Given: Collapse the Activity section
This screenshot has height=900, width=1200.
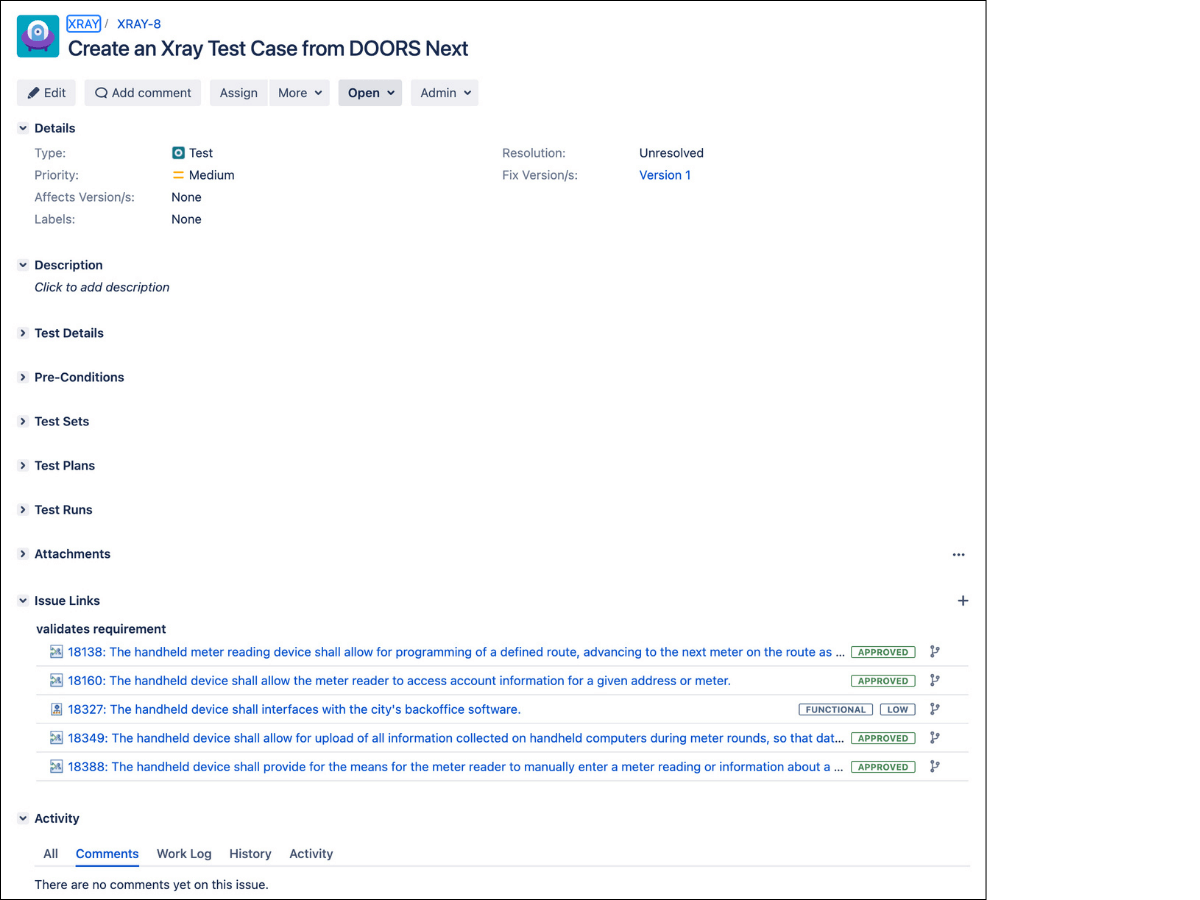Looking at the screenshot, I should tap(23, 818).
